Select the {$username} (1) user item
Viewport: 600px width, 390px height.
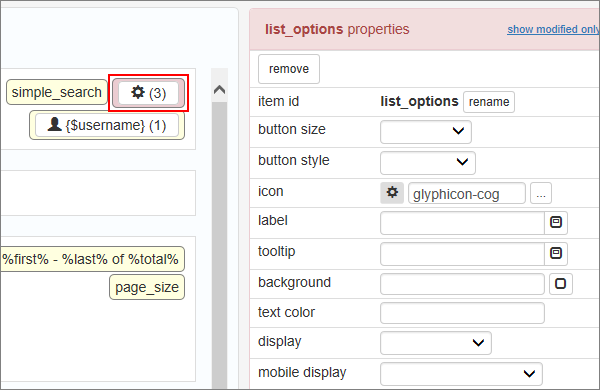[x=107, y=125]
